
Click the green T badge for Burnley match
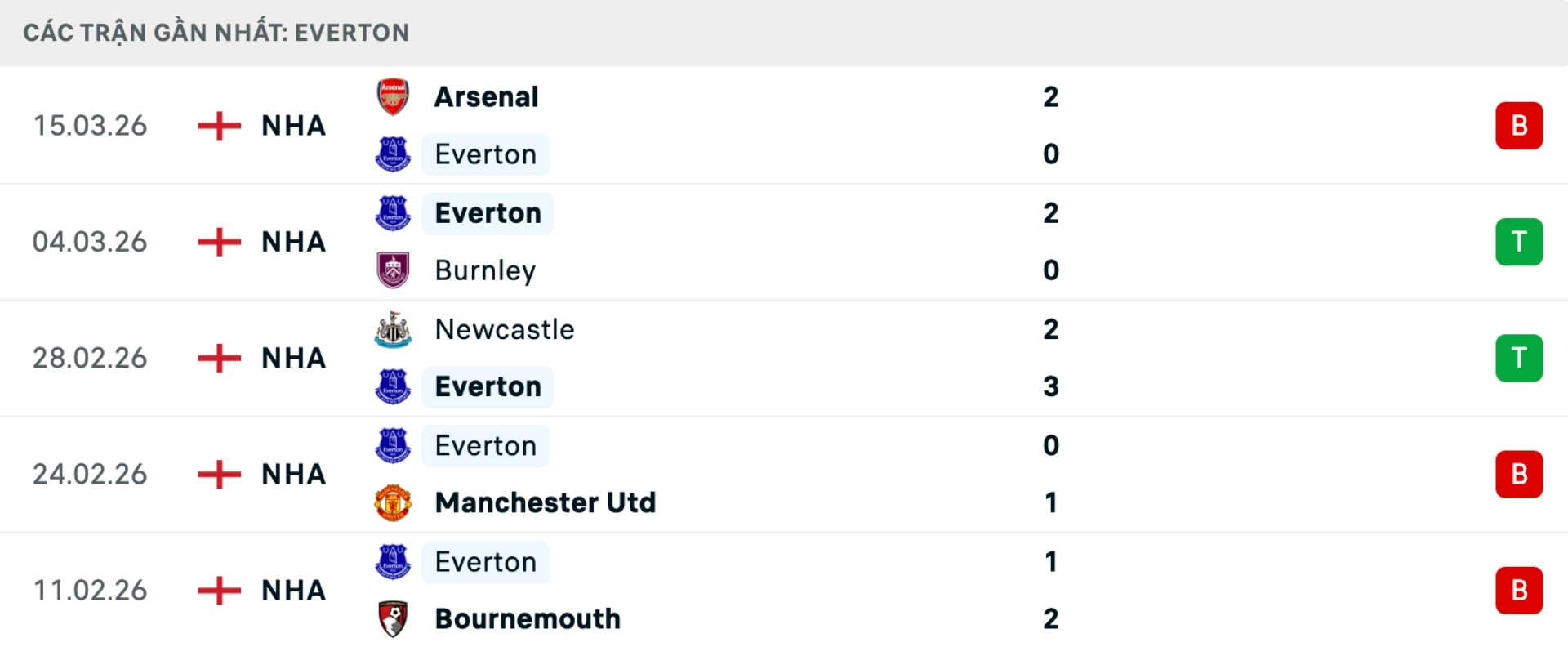click(1518, 242)
